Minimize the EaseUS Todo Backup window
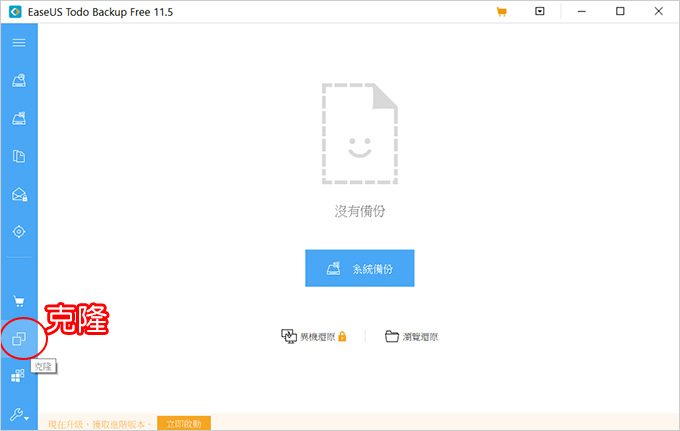680x431 pixels. [x=582, y=12]
